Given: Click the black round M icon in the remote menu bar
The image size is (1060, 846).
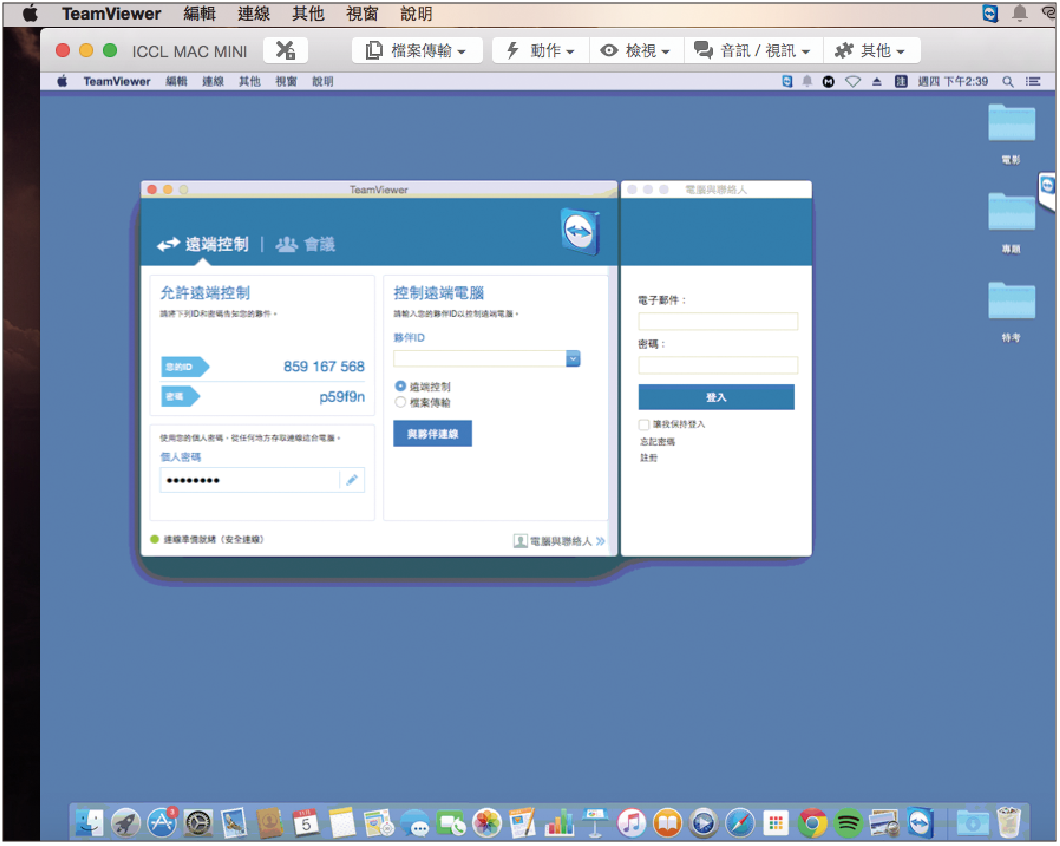Looking at the screenshot, I should [829, 82].
